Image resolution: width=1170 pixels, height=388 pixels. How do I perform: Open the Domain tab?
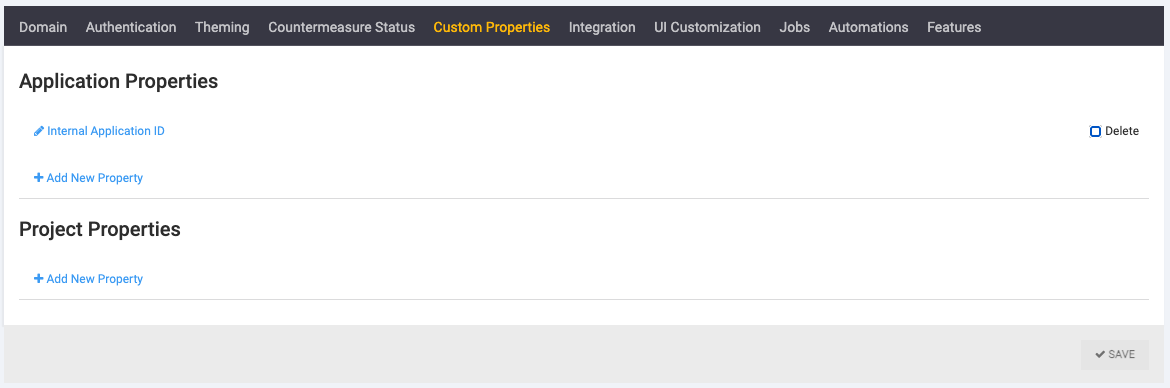(43, 27)
